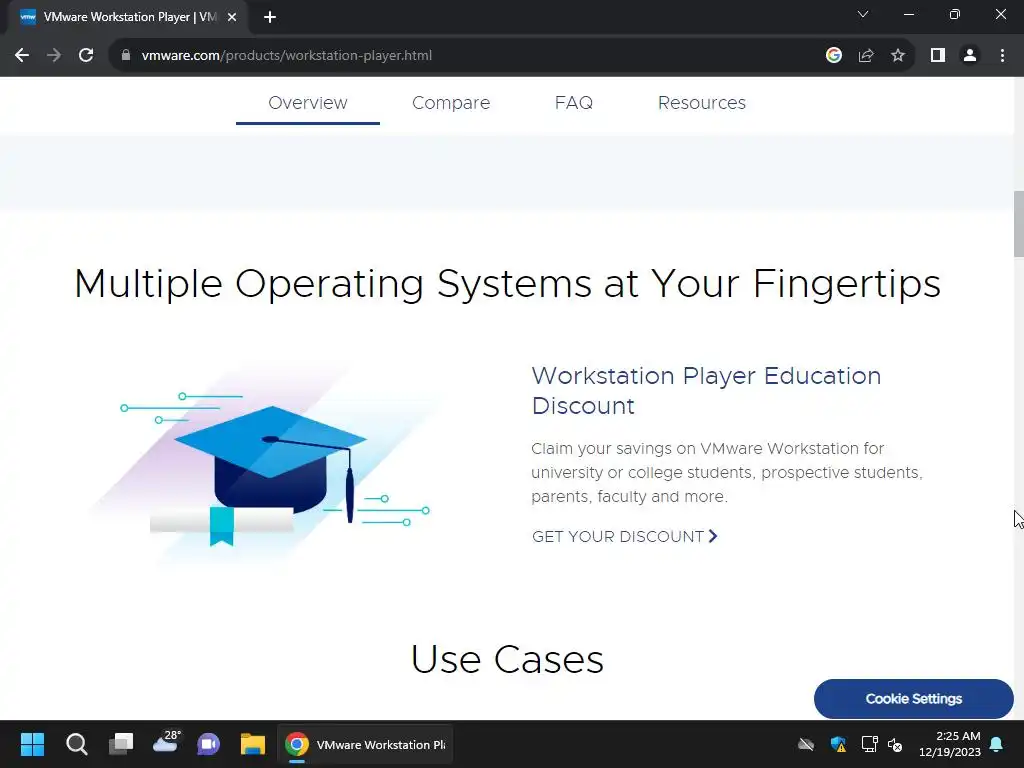This screenshot has width=1024, height=768.
Task: Open Chrome three-dot menu
Action: point(1002,56)
